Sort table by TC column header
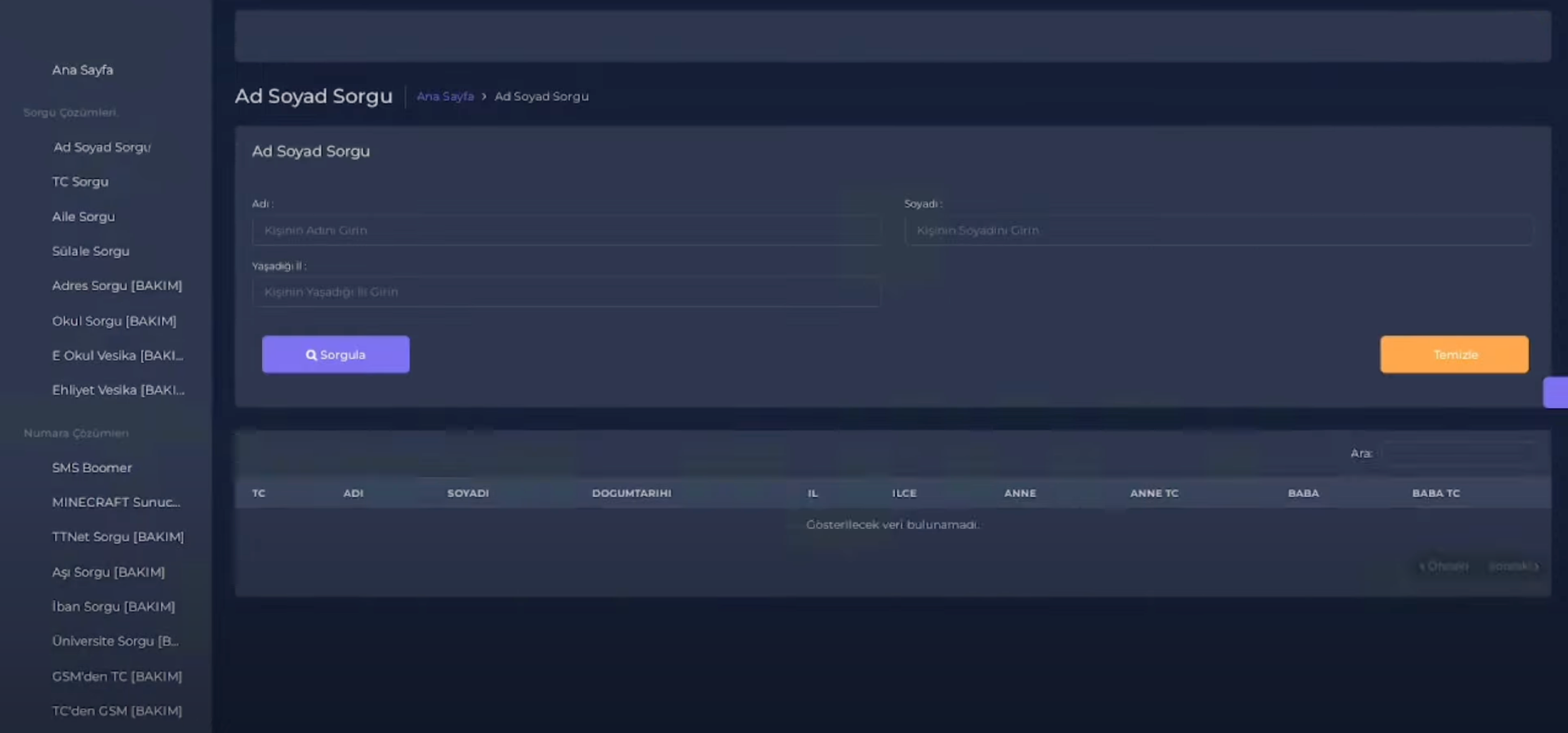The width and height of the screenshot is (1568, 733). pyautogui.click(x=258, y=493)
